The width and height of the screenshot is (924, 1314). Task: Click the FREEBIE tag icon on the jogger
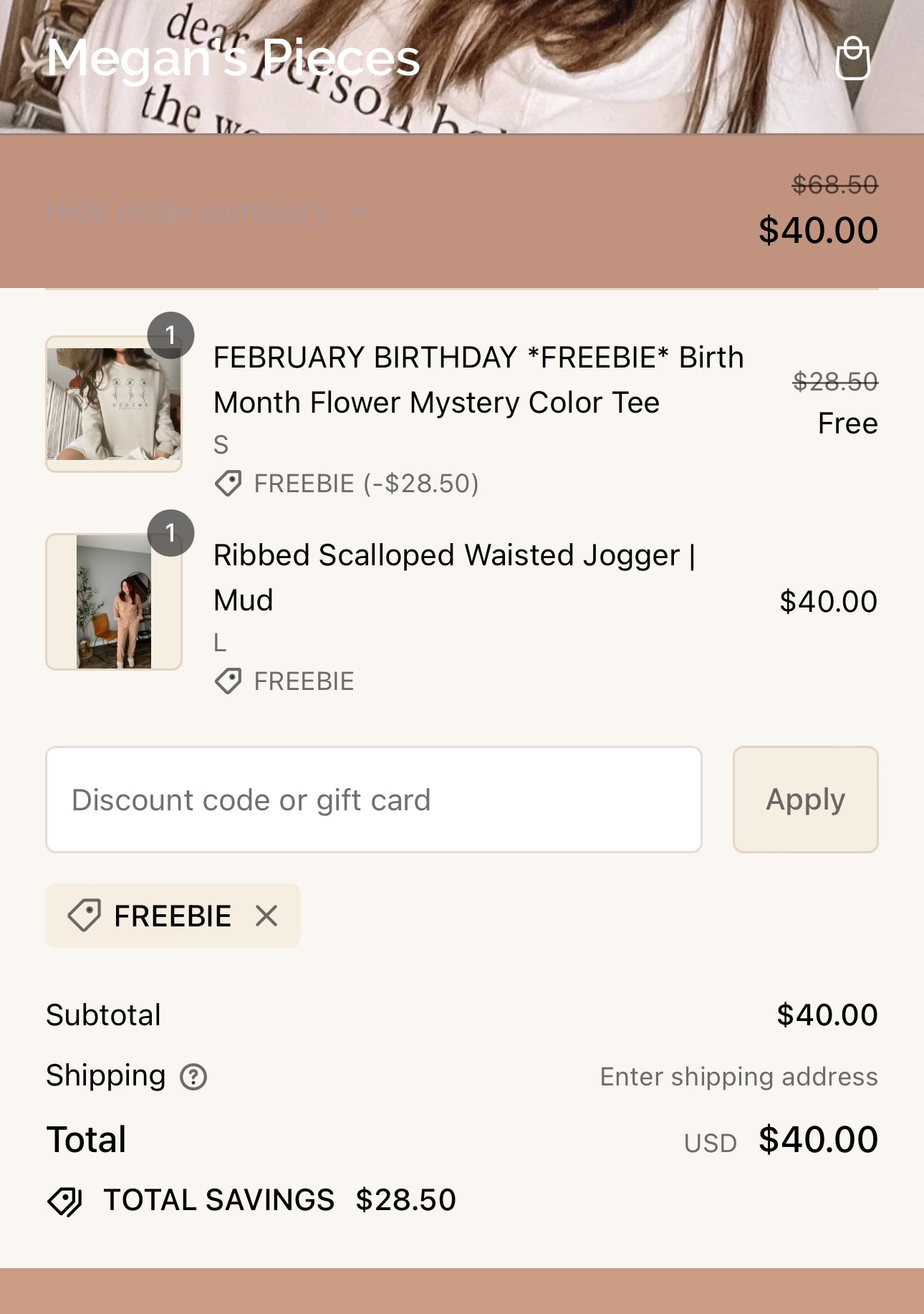point(228,681)
